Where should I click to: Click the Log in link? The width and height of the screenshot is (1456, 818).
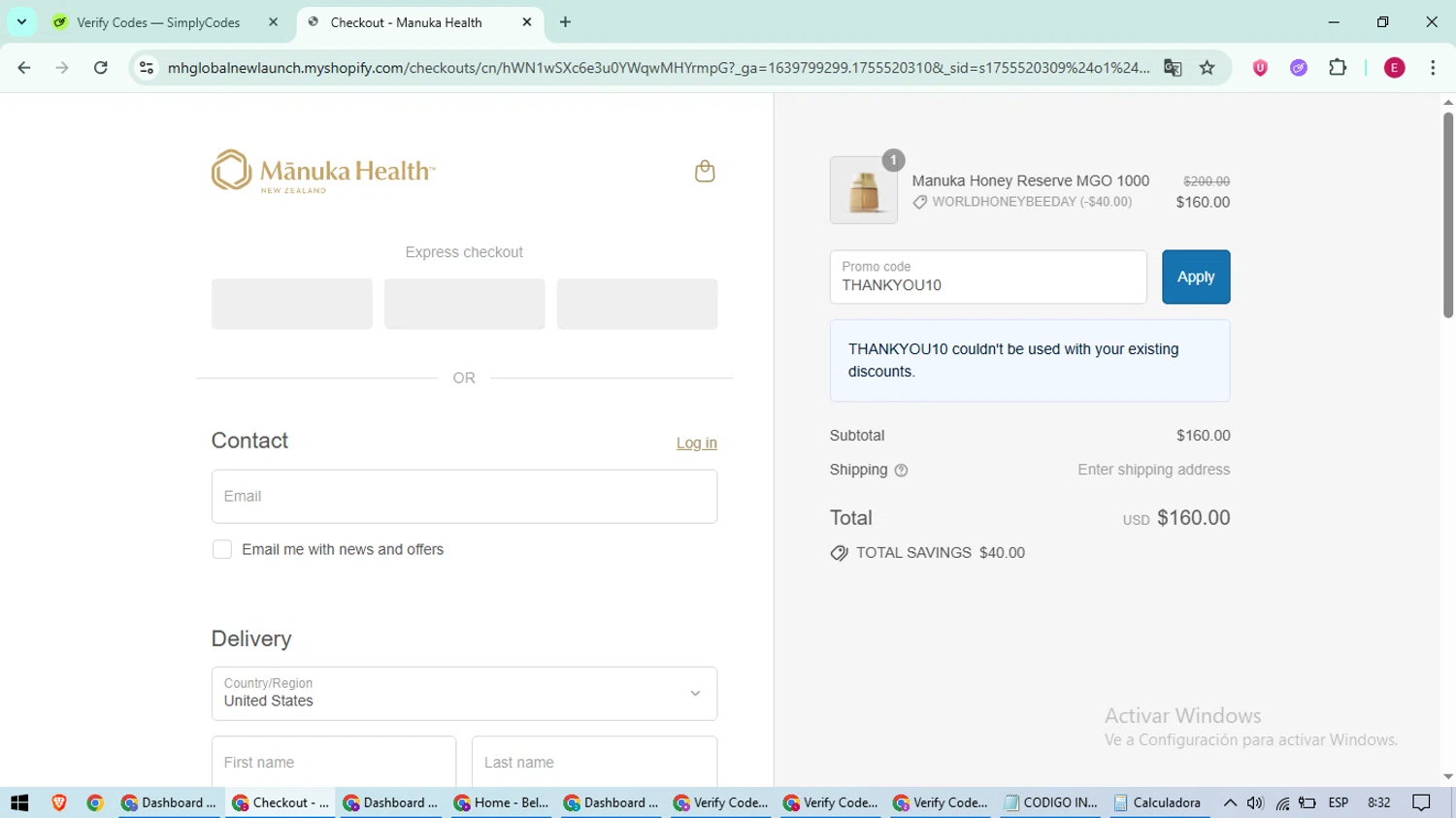point(696,442)
